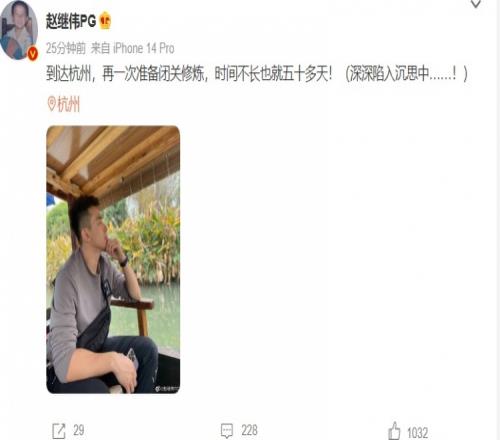Click the iPhone 14 Pro source link
Image resolution: width=500 pixels, height=440 pixels.
click(144, 48)
